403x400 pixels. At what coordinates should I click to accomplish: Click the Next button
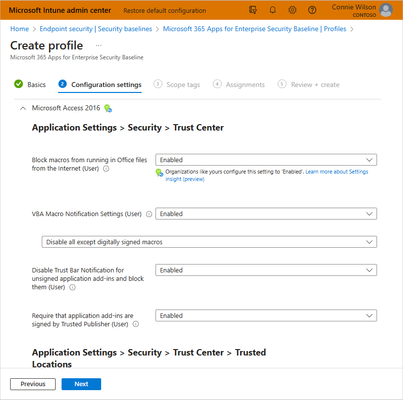pyautogui.click(x=81, y=384)
